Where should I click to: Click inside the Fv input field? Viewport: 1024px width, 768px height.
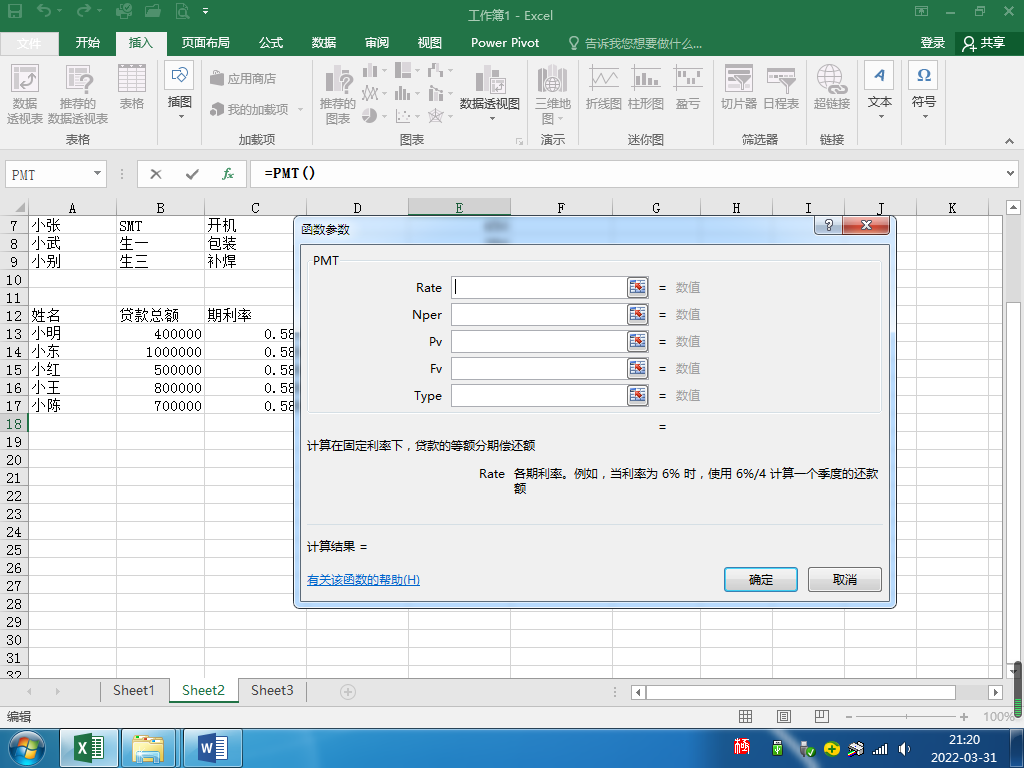click(539, 368)
